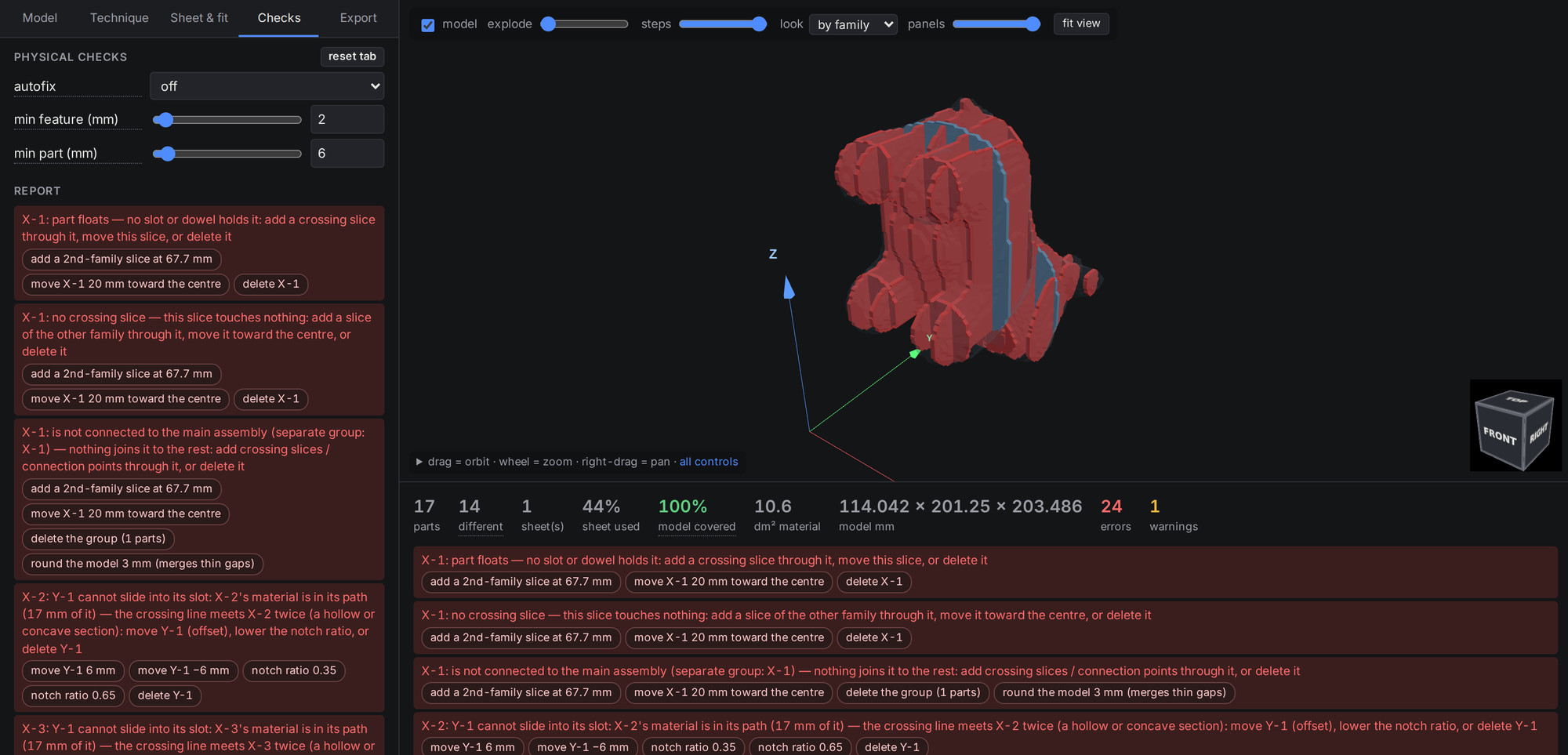Click the fit view button
The image size is (1568, 755).
(x=1081, y=24)
